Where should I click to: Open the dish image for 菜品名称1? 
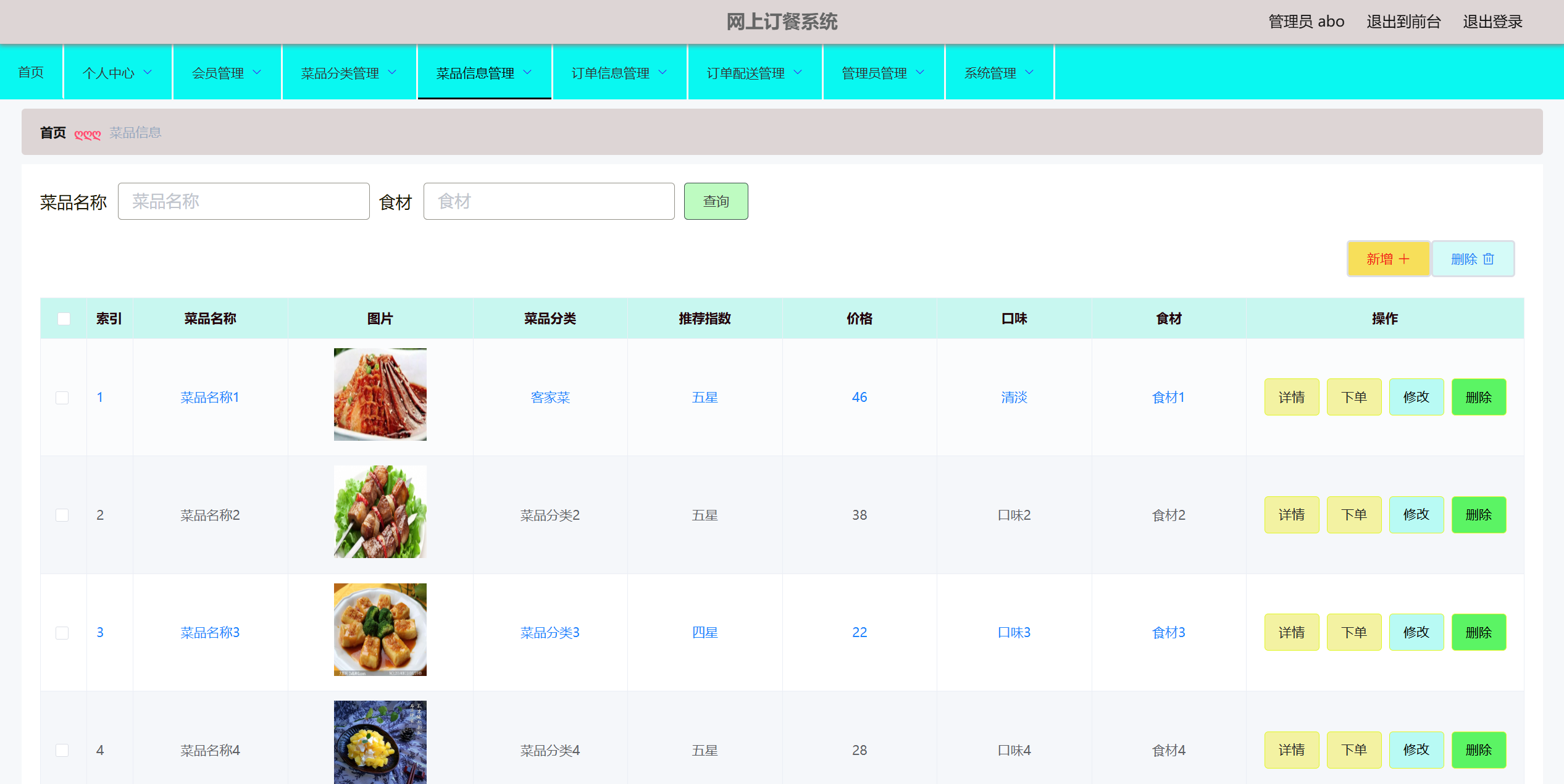[380, 394]
